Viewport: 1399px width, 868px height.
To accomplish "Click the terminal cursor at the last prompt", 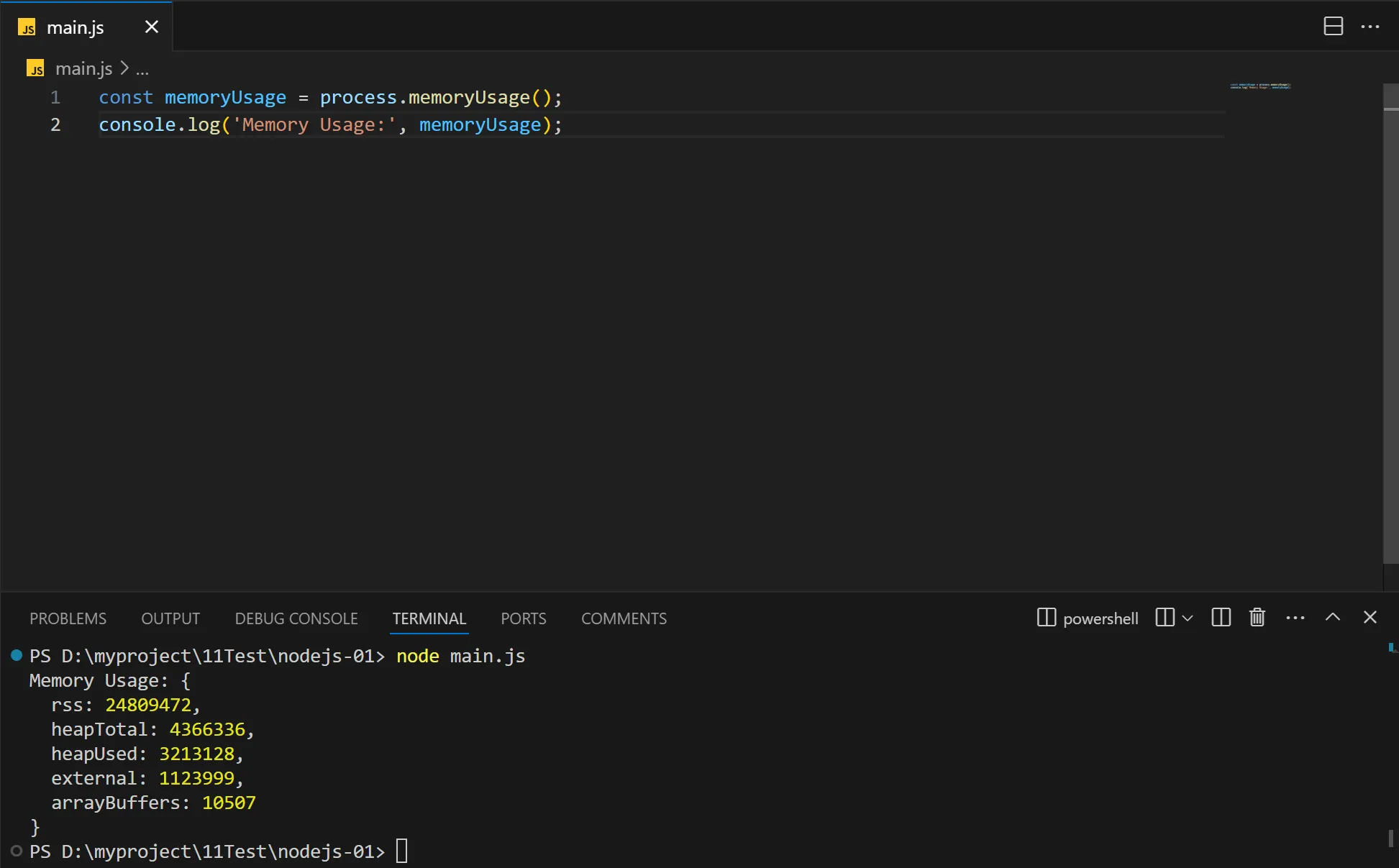I will pos(402,851).
